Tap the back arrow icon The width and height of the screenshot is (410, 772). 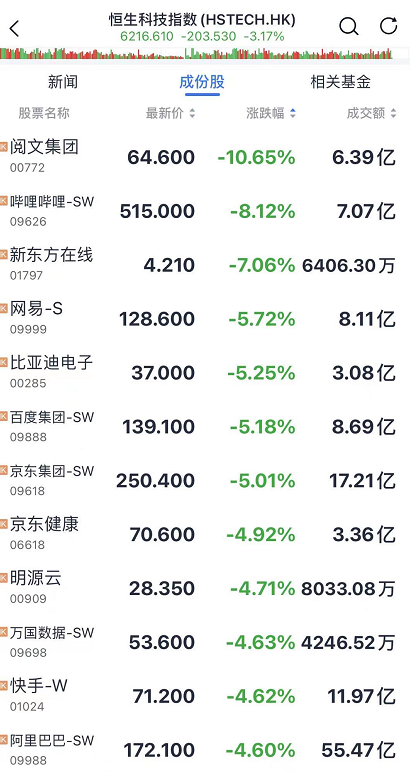[14, 28]
